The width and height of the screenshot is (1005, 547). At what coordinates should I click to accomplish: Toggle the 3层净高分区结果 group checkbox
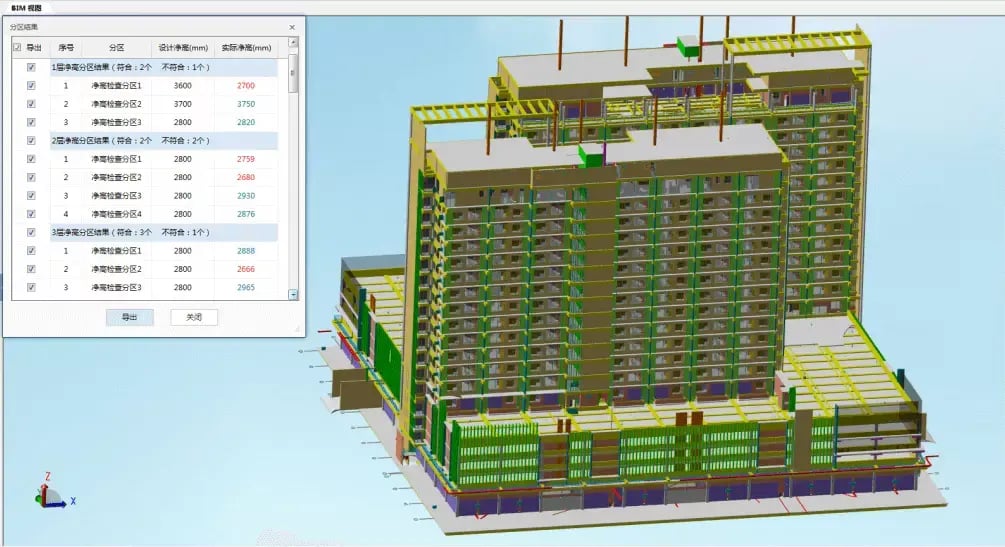(31, 232)
